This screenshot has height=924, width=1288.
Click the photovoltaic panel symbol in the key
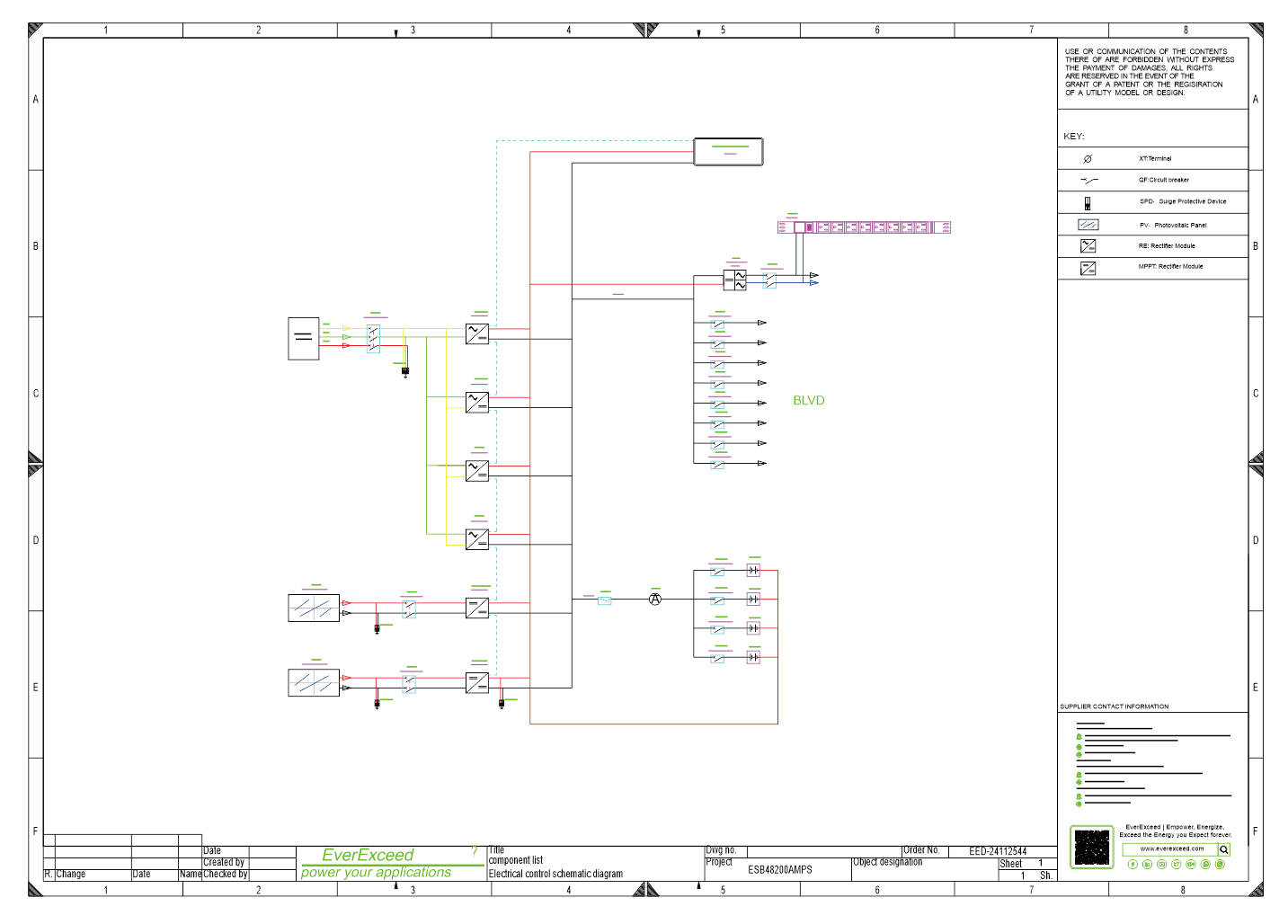(x=1088, y=225)
